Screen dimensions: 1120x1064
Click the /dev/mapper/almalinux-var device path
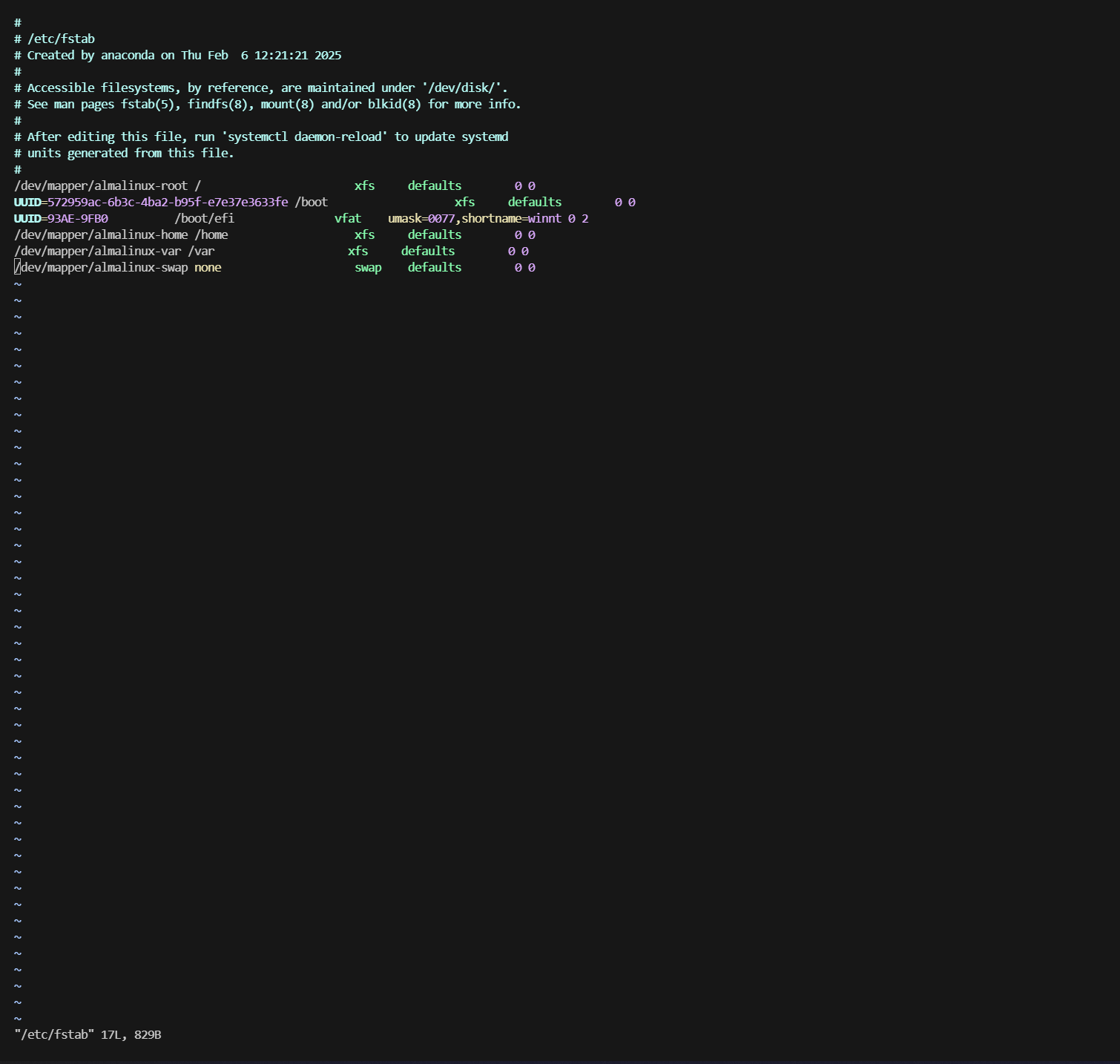[97, 251]
